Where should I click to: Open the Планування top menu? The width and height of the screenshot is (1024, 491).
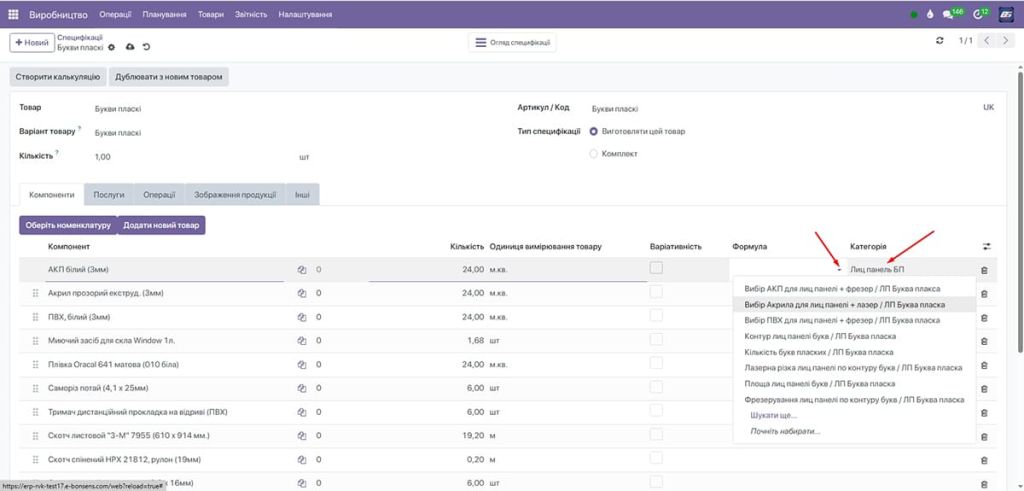click(x=165, y=14)
